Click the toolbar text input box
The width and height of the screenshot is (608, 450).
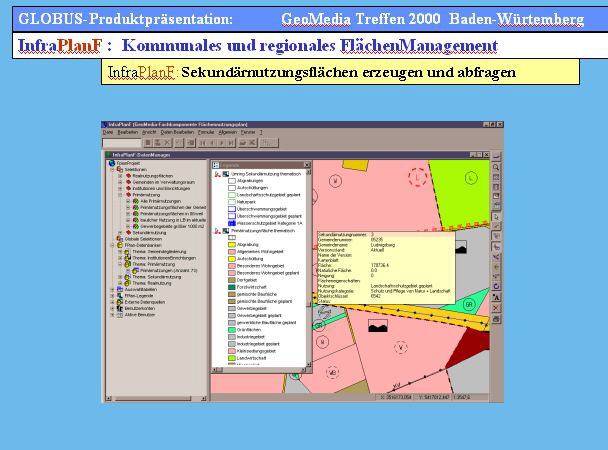coord(122,143)
